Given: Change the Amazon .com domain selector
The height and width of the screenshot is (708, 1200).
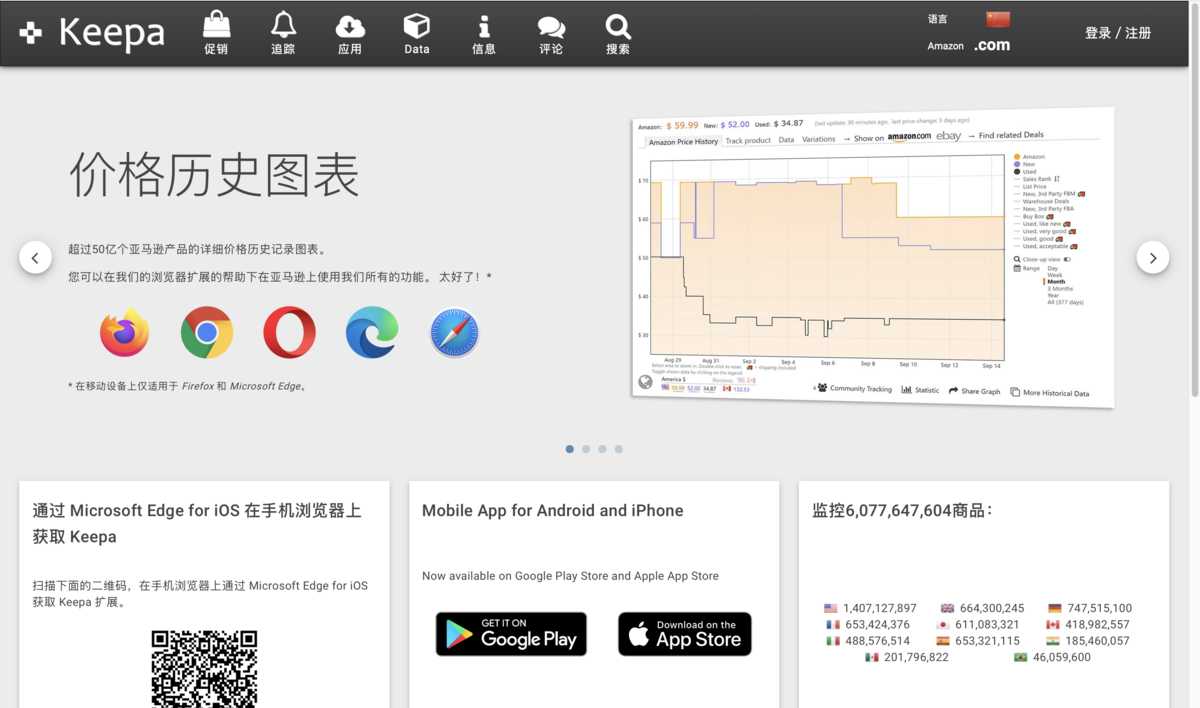Looking at the screenshot, I should [992, 46].
